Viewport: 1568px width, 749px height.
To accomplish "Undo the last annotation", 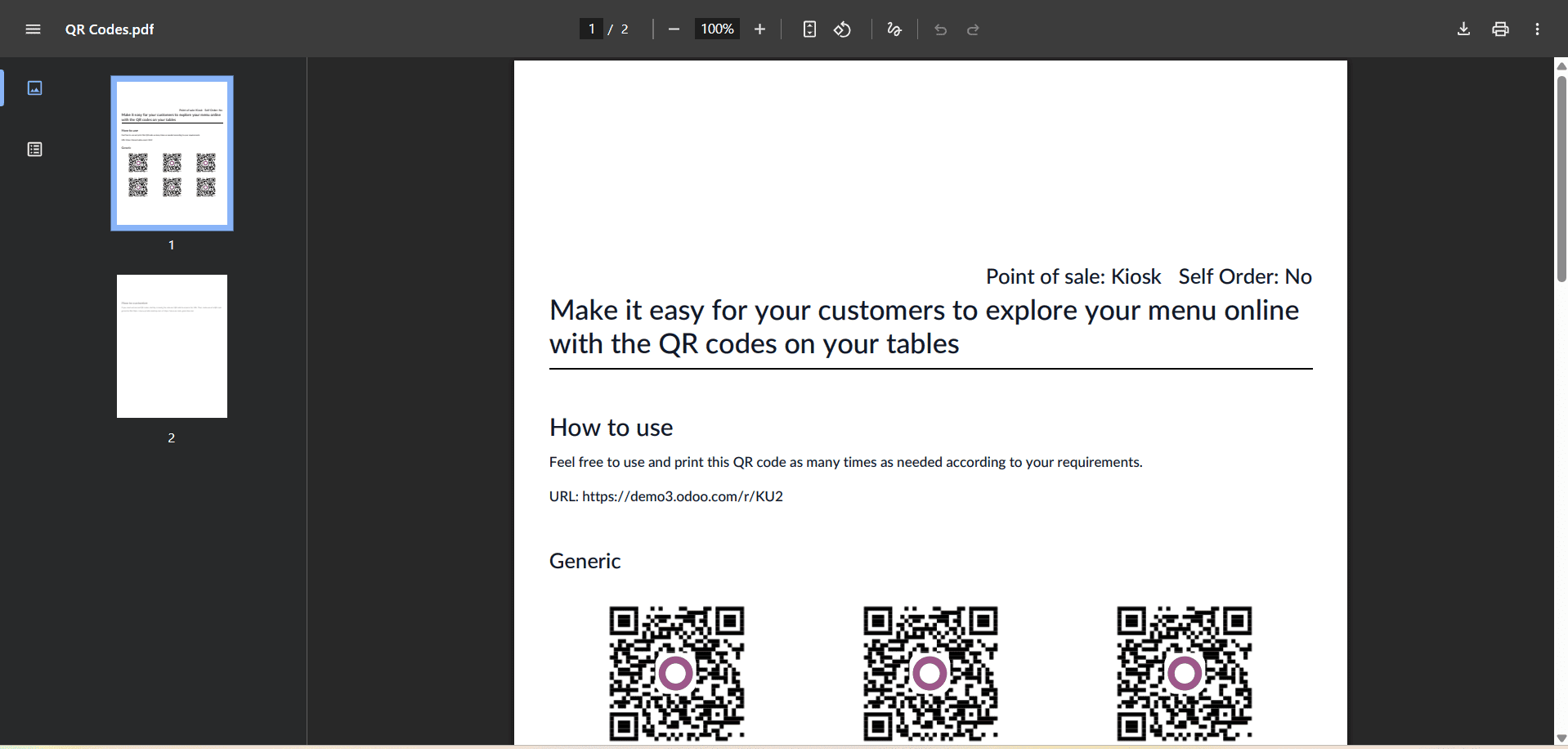I will click(939, 29).
